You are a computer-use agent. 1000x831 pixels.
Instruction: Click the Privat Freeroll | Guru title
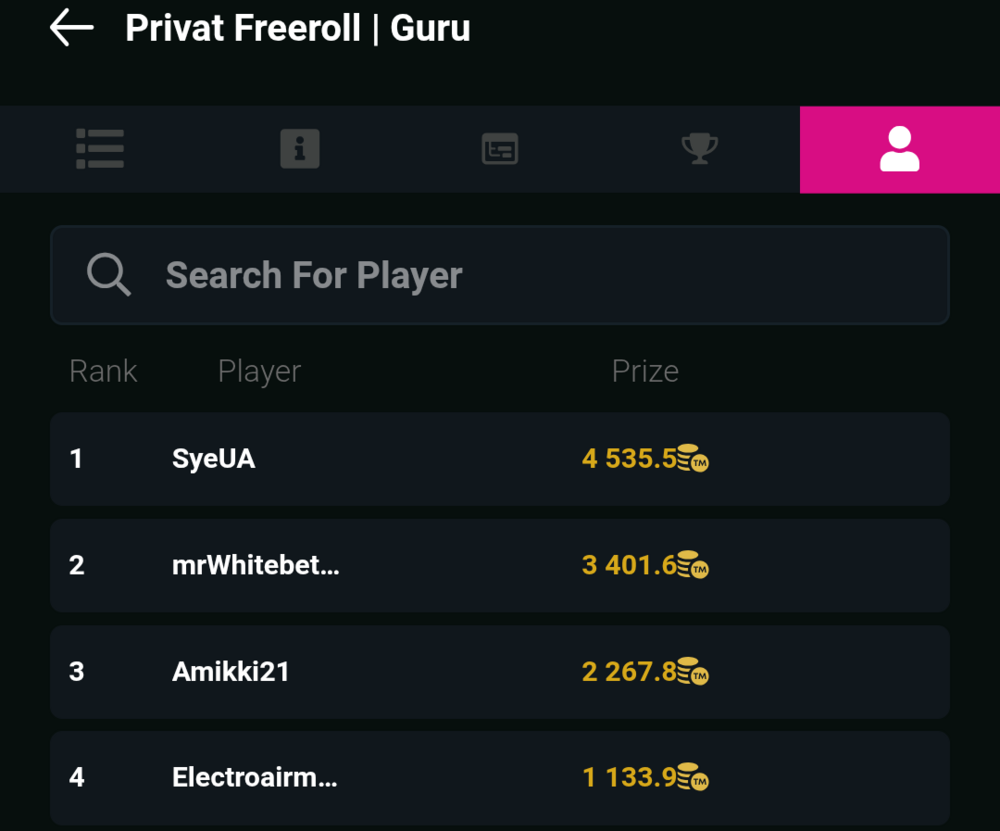[x=298, y=28]
